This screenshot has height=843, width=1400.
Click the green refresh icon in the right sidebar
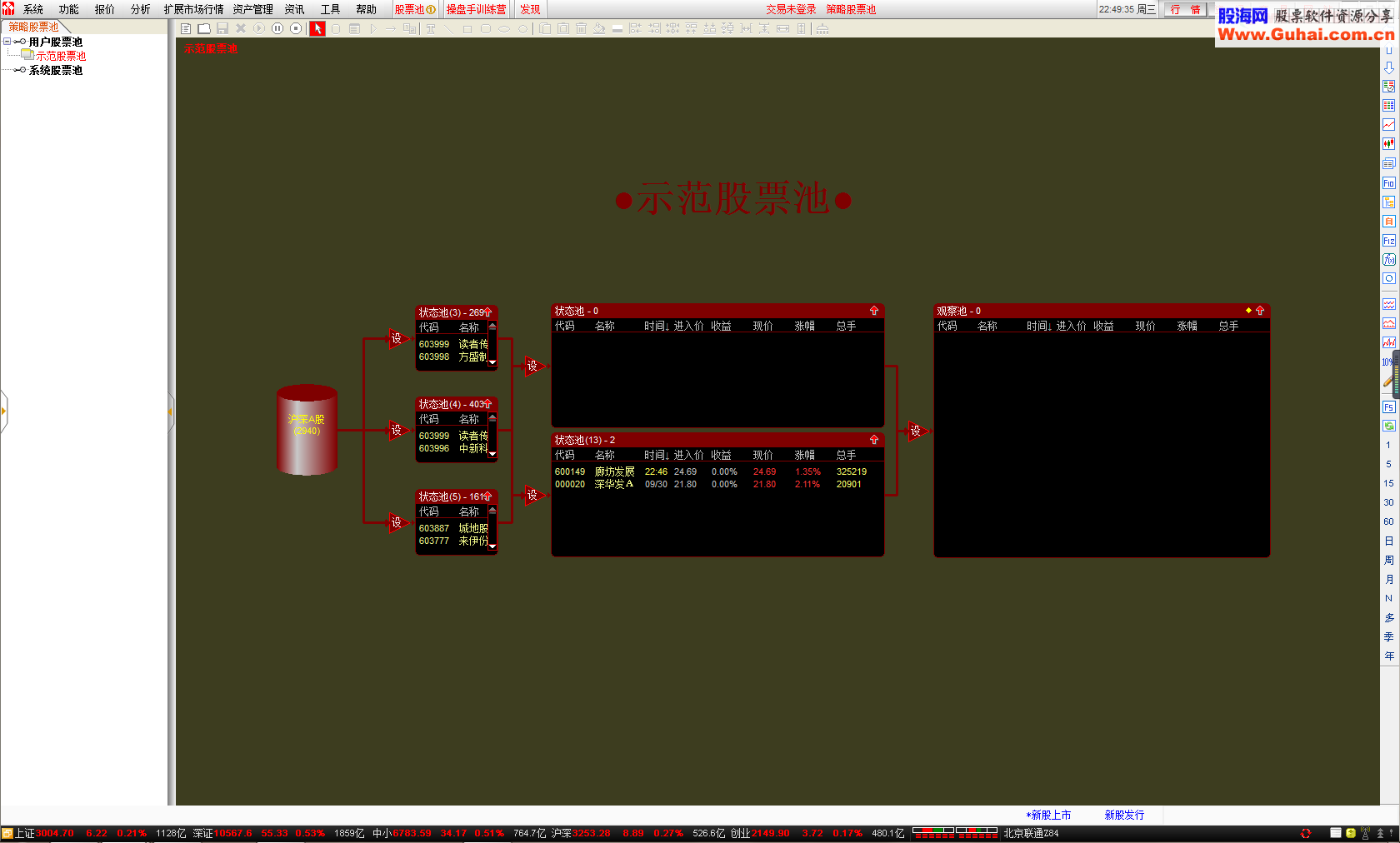(1389, 426)
